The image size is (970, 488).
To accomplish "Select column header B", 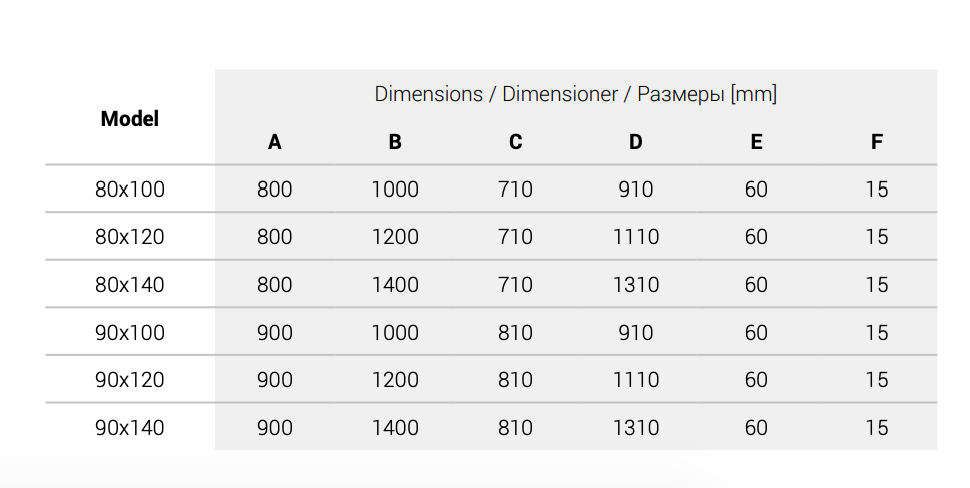I will coord(395,142).
